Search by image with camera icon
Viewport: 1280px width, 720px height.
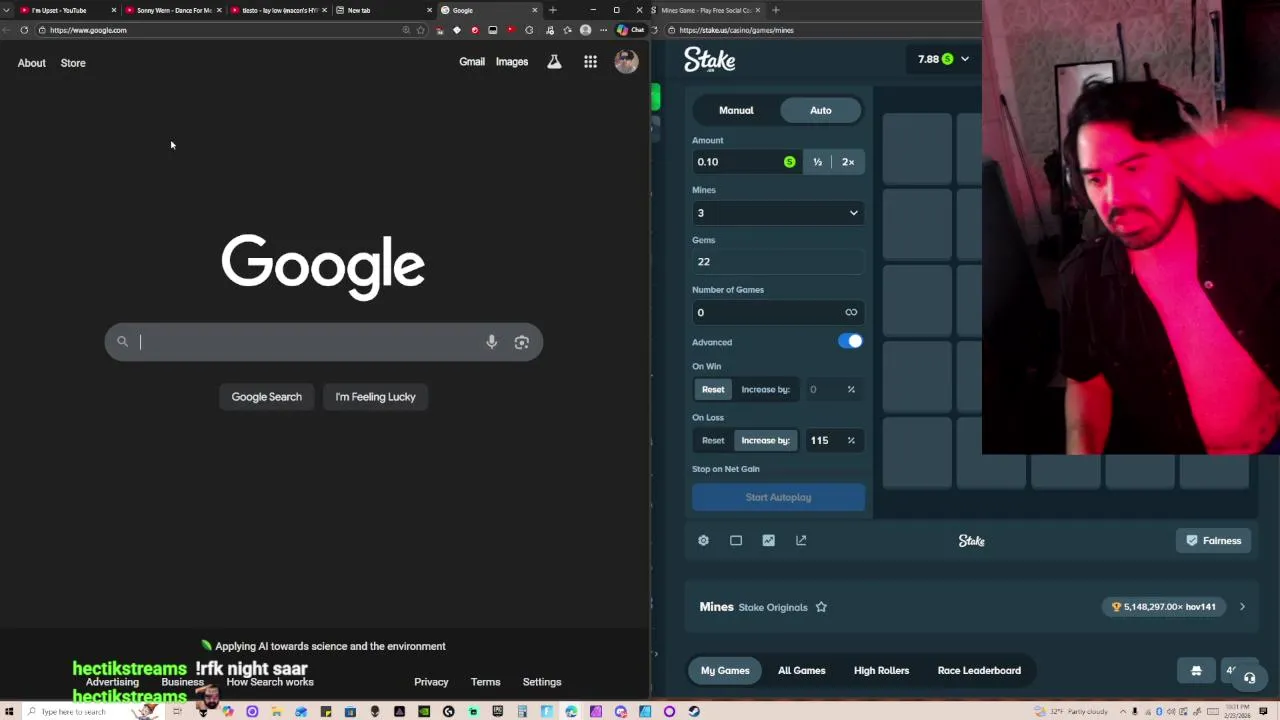[x=521, y=342]
